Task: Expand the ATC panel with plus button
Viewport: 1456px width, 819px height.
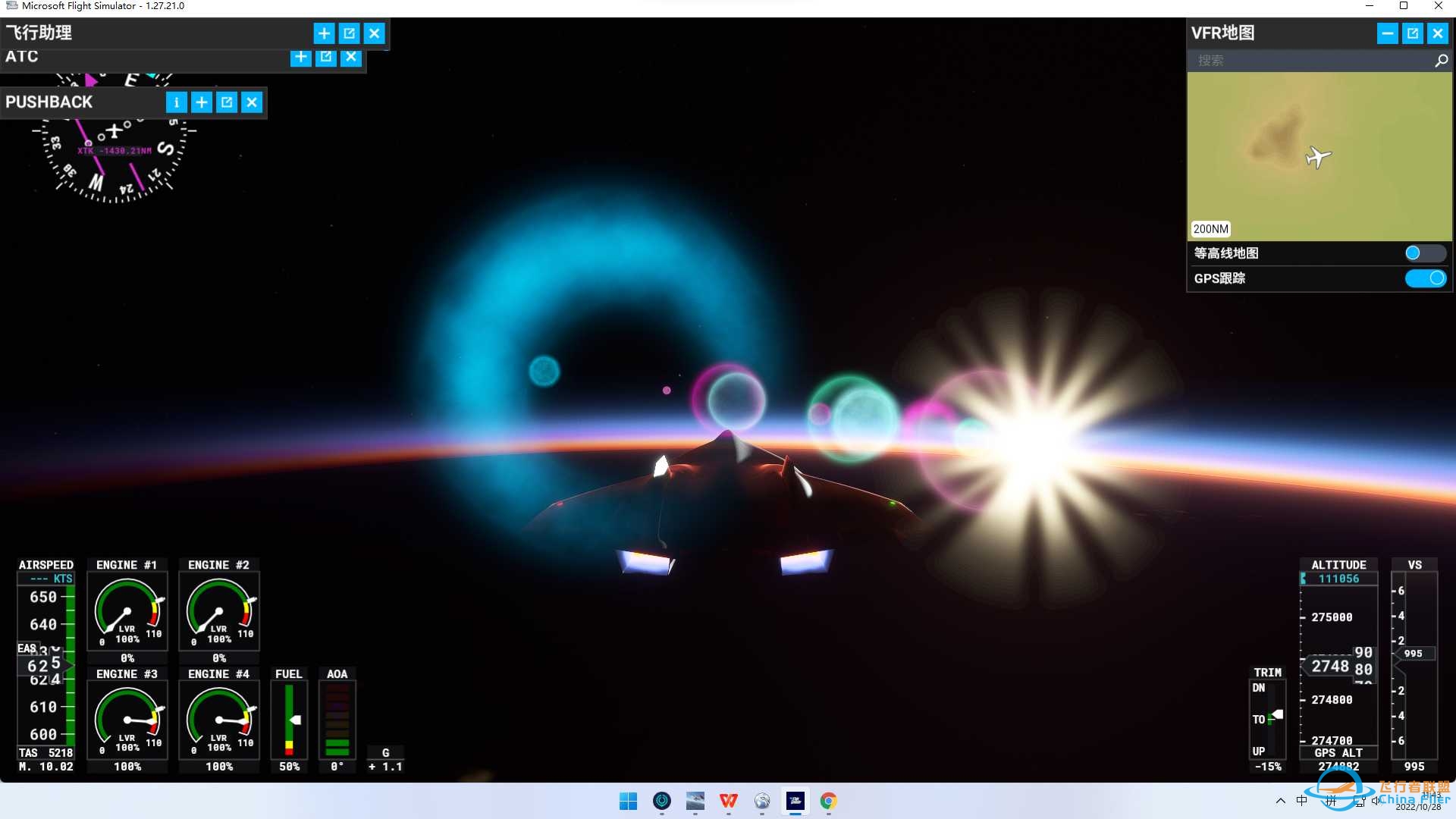Action: click(x=301, y=57)
